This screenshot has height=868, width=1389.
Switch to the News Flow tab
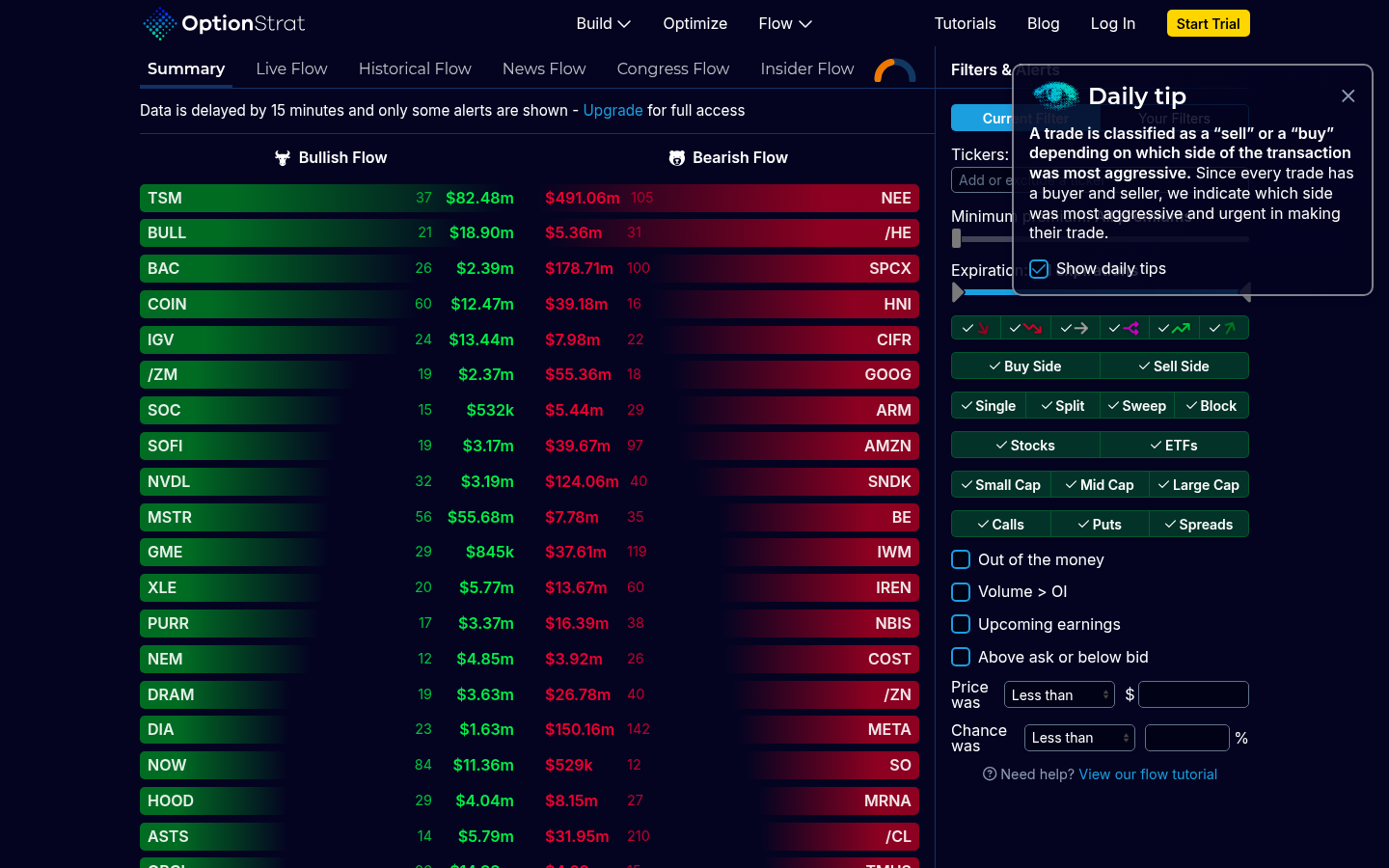pos(544,68)
